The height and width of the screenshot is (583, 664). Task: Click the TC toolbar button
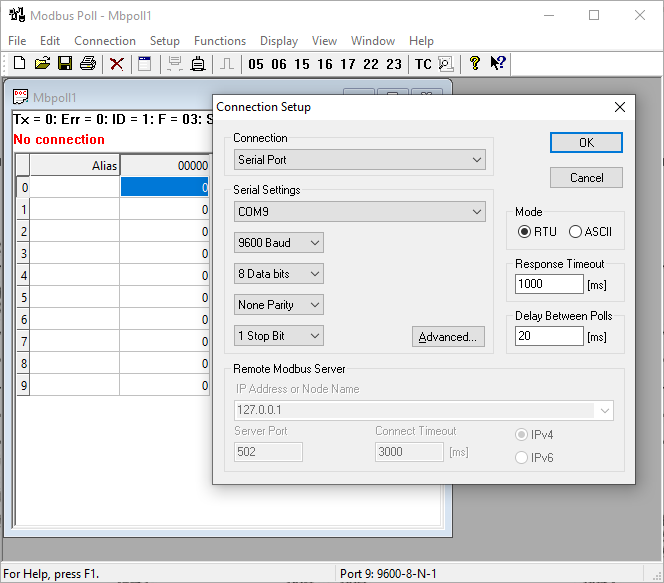[x=423, y=64]
